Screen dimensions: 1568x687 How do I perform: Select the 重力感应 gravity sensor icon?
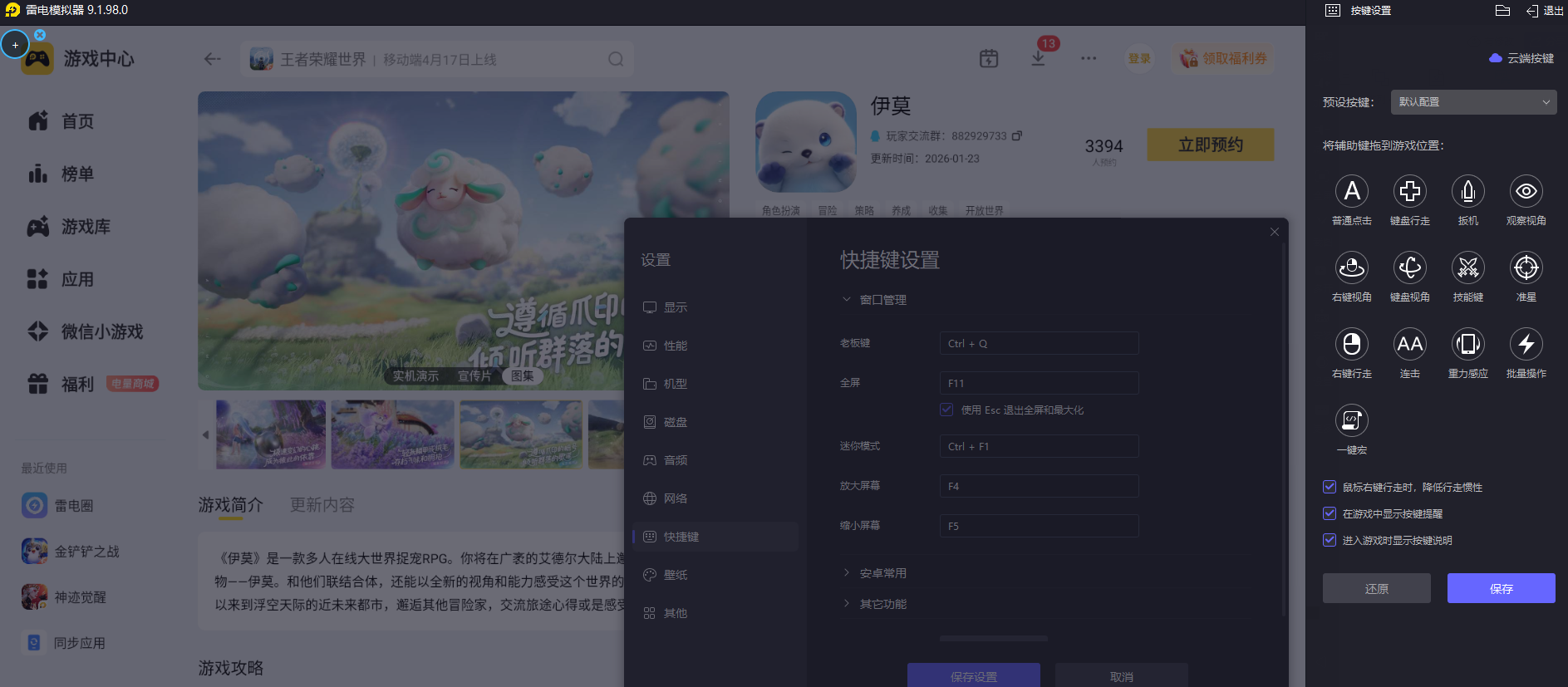point(1468,344)
